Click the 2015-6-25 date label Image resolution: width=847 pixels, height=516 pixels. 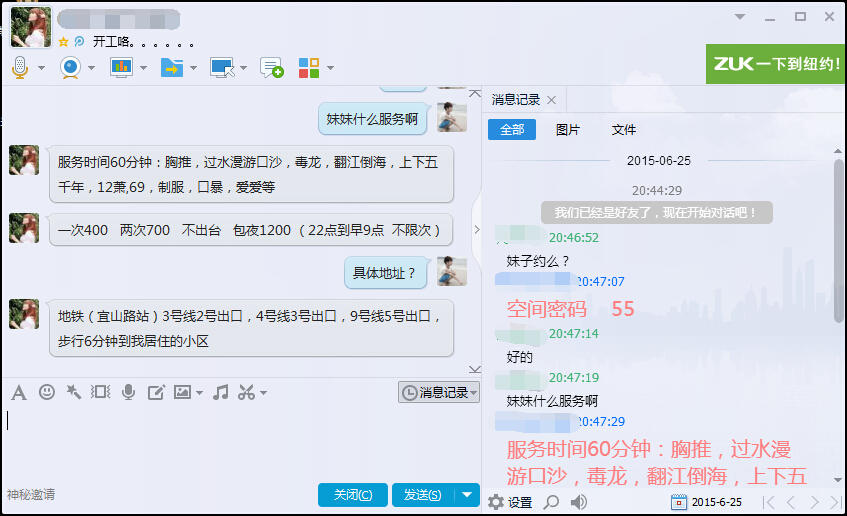point(716,502)
